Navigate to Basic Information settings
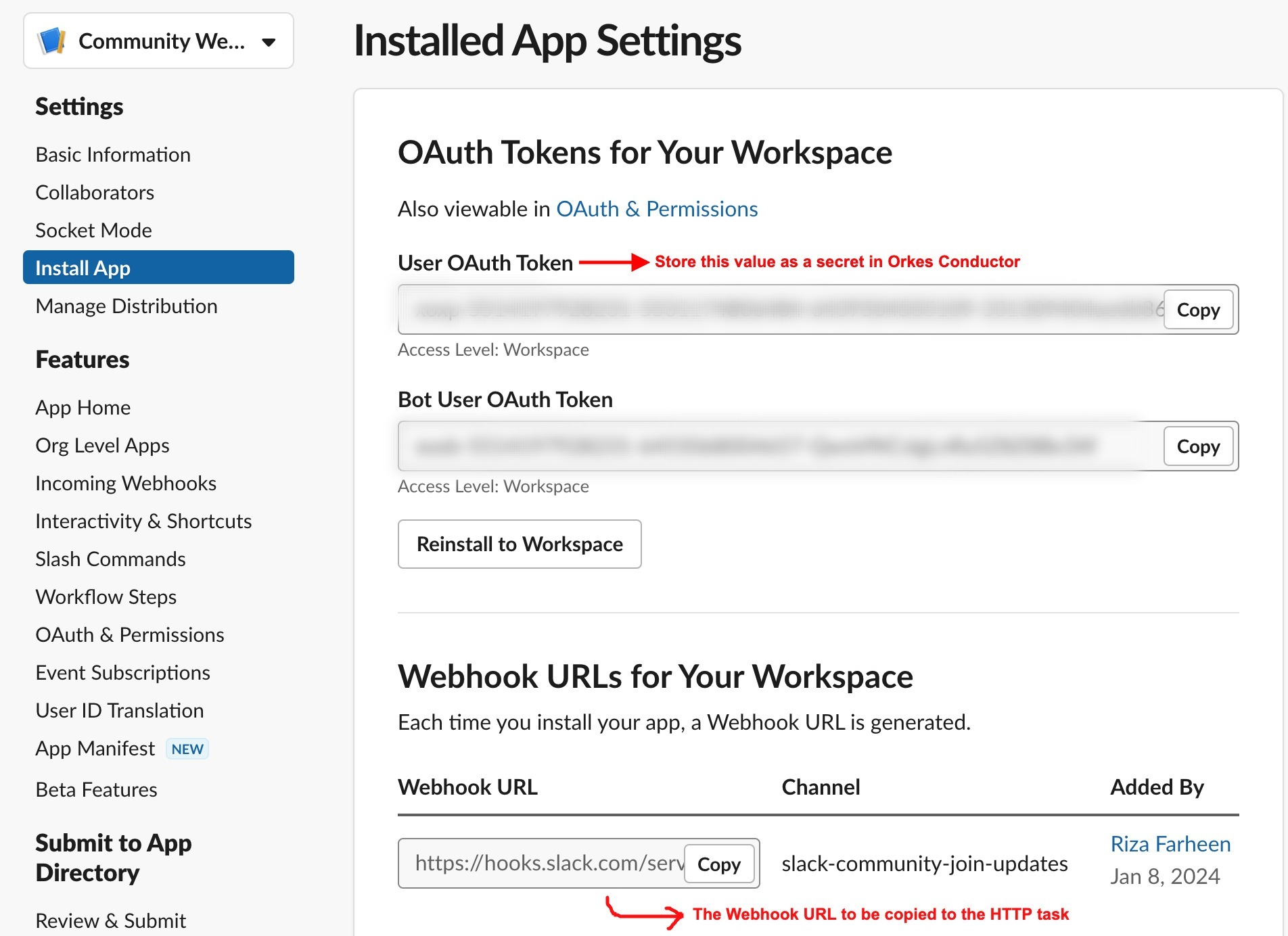This screenshot has height=936, width=1288. [x=112, y=154]
